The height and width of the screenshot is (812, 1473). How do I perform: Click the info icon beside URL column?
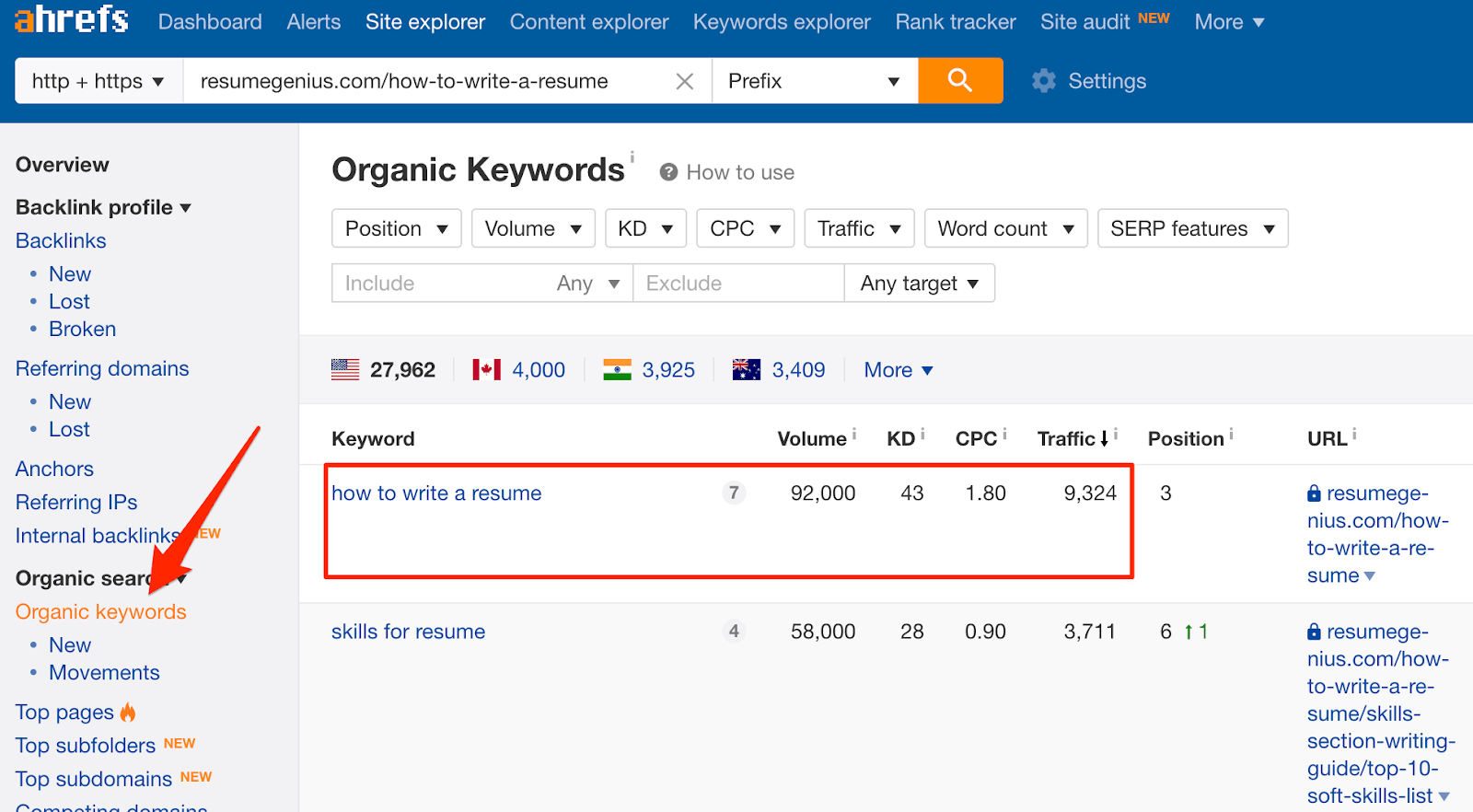tap(1354, 434)
